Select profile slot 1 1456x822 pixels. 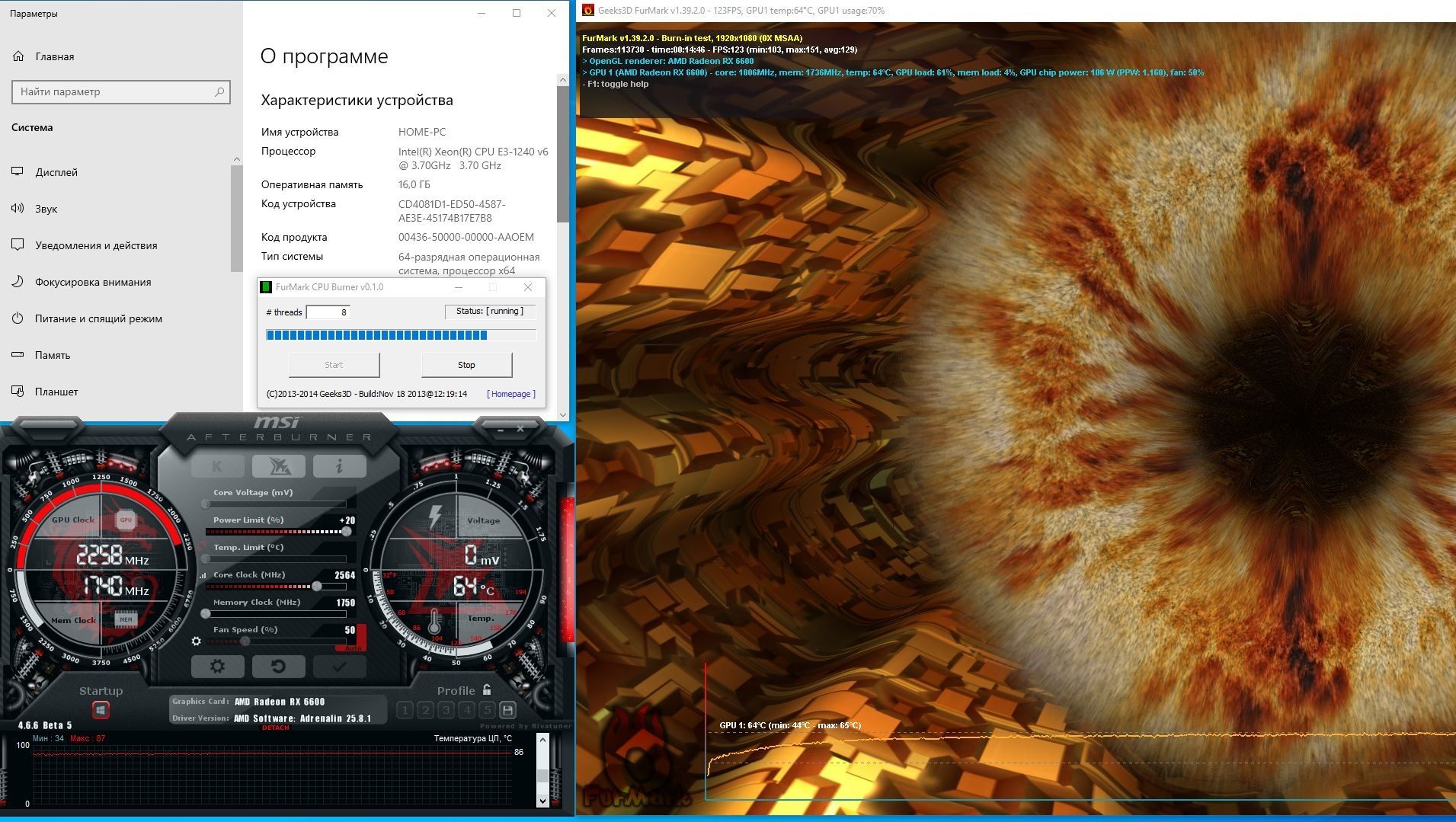pyautogui.click(x=405, y=711)
